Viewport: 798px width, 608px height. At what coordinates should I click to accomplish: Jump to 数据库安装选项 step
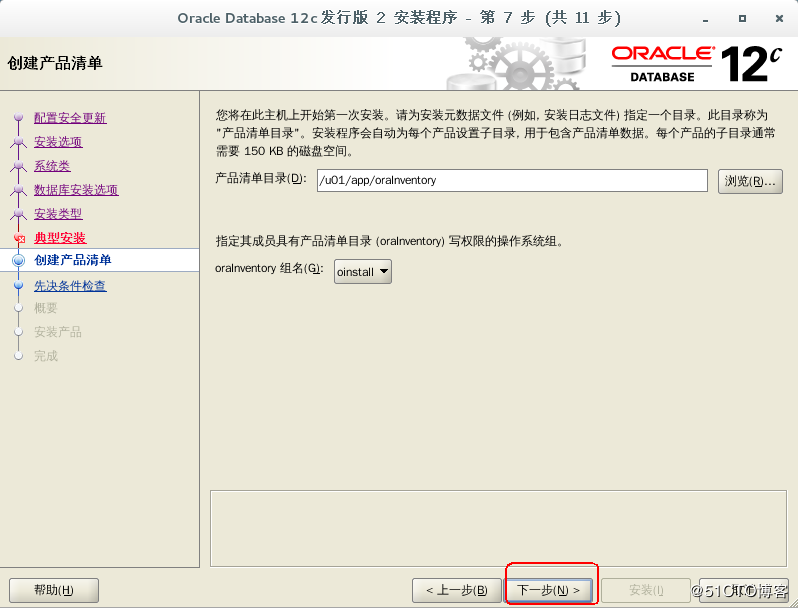(76, 190)
